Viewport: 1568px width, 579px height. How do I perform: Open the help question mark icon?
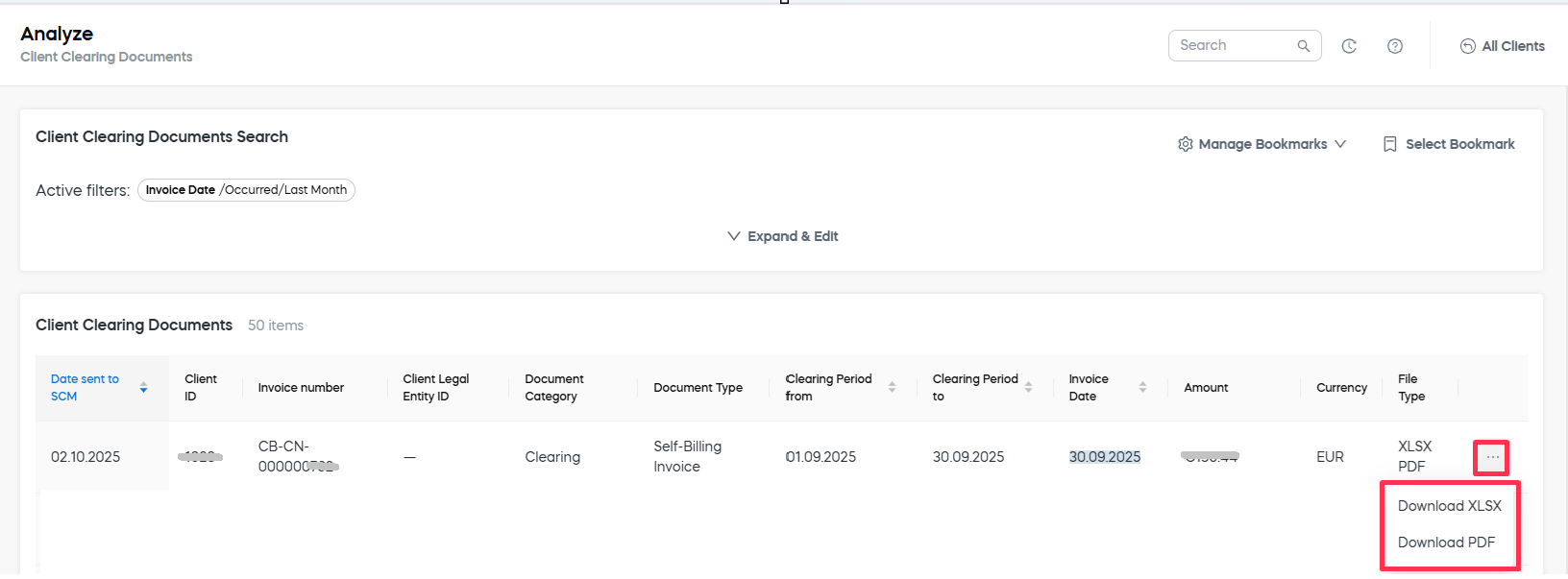1395,46
